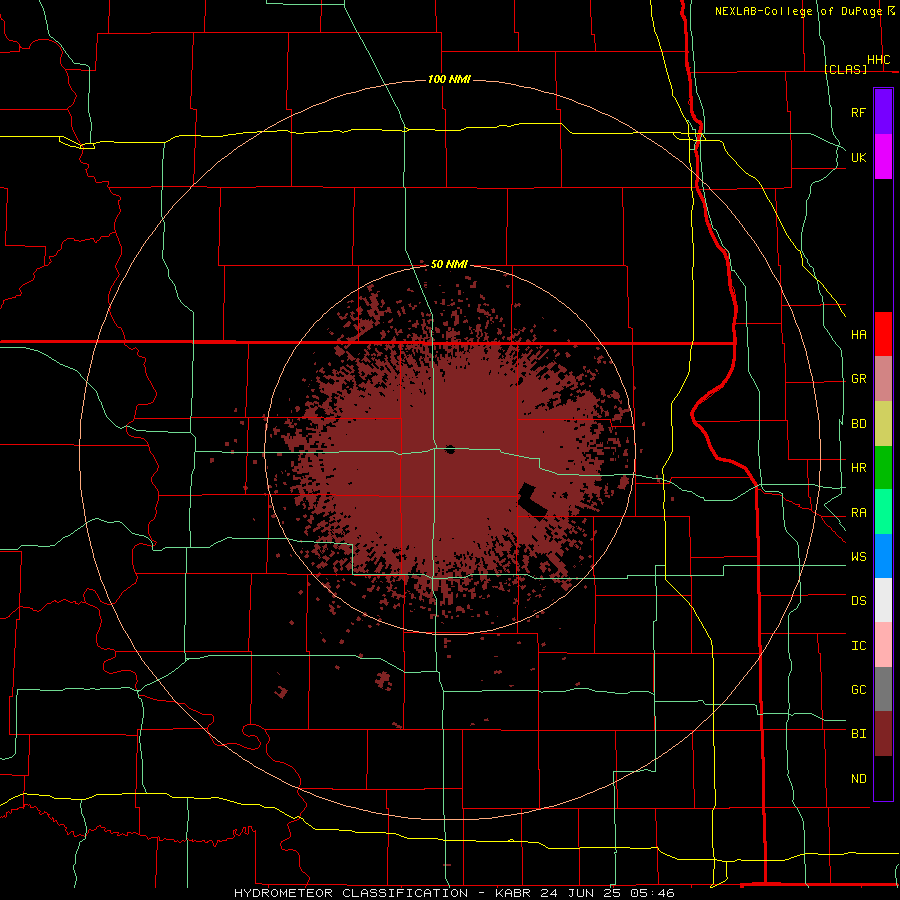Viewport: 900px width, 900px height.
Task: Click the DS legend label
Action: [x=858, y=601]
